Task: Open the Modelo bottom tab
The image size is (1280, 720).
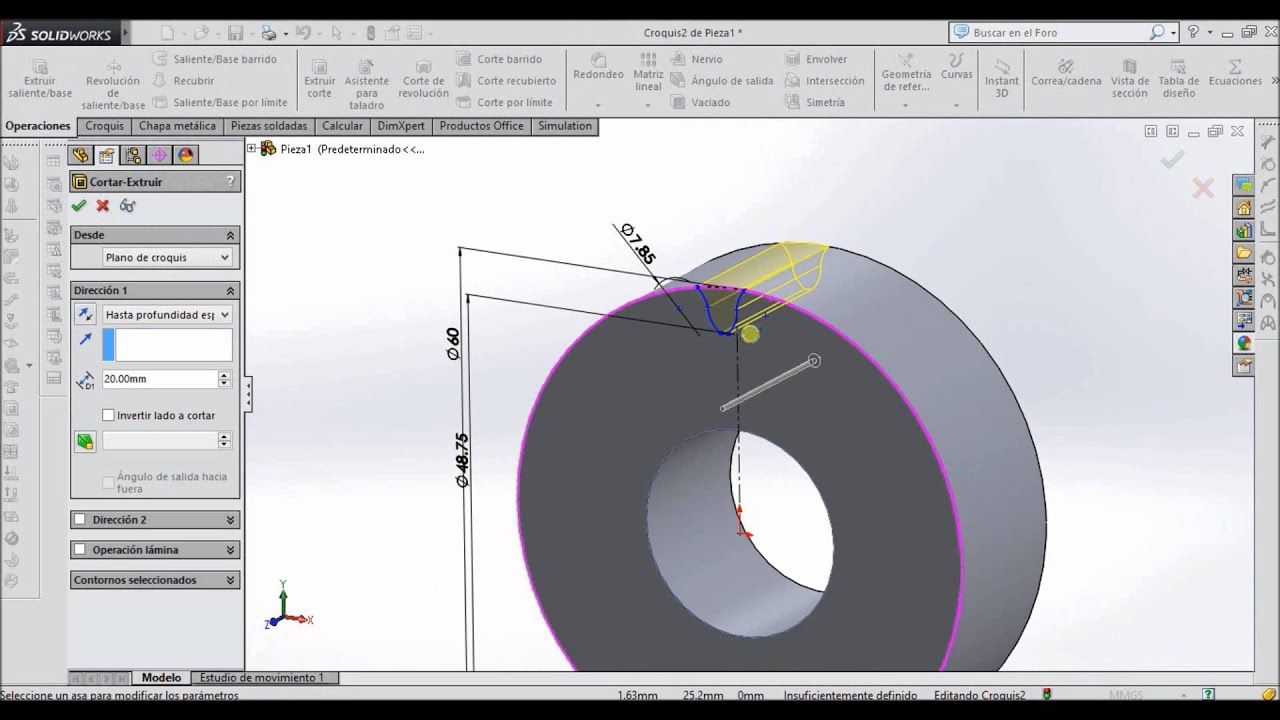Action: pyautogui.click(x=161, y=677)
